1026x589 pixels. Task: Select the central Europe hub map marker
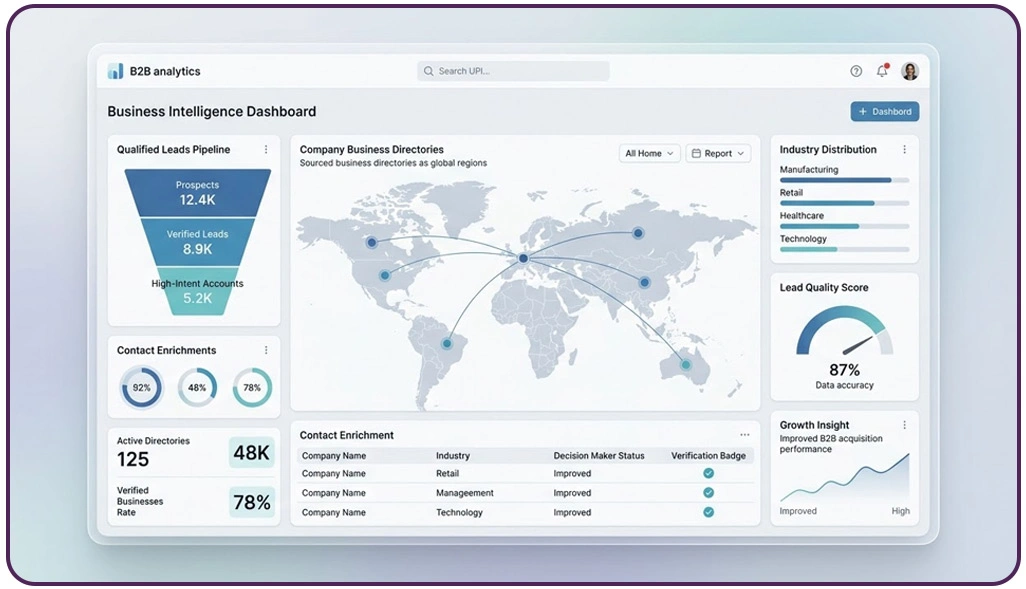click(x=523, y=259)
